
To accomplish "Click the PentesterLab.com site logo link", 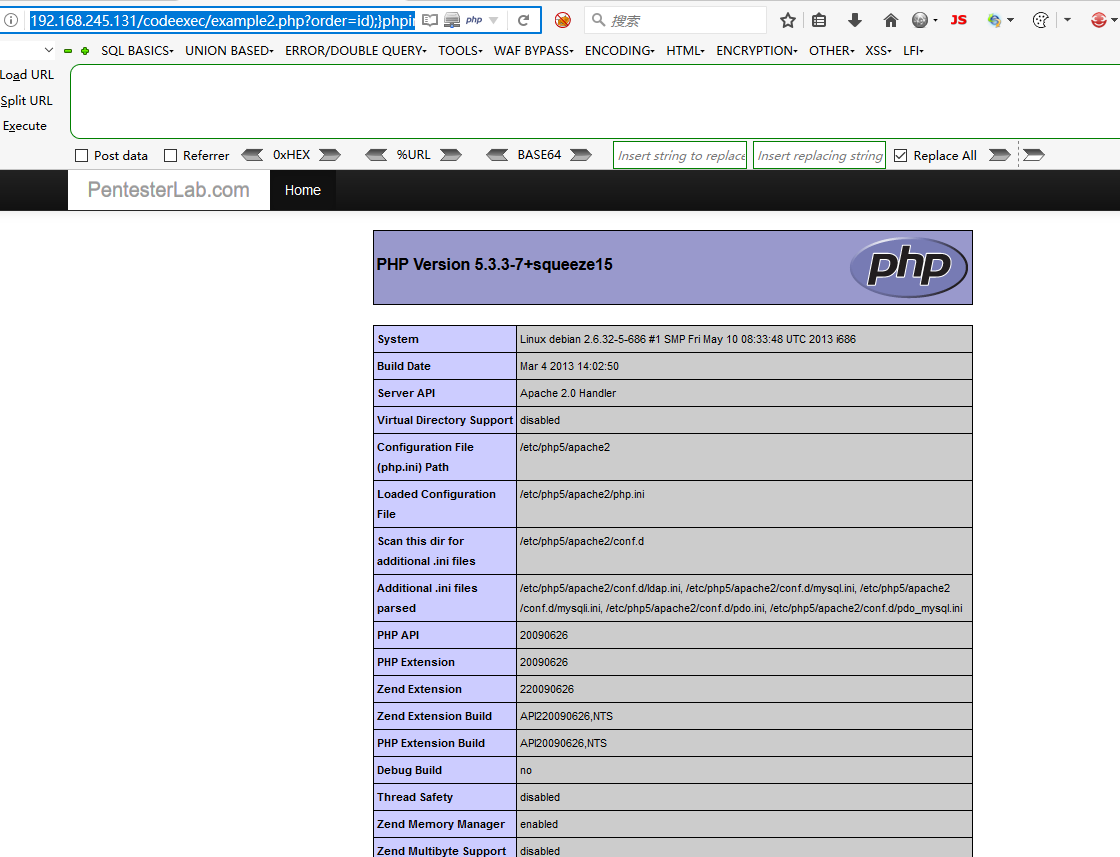I will pos(169,190).
